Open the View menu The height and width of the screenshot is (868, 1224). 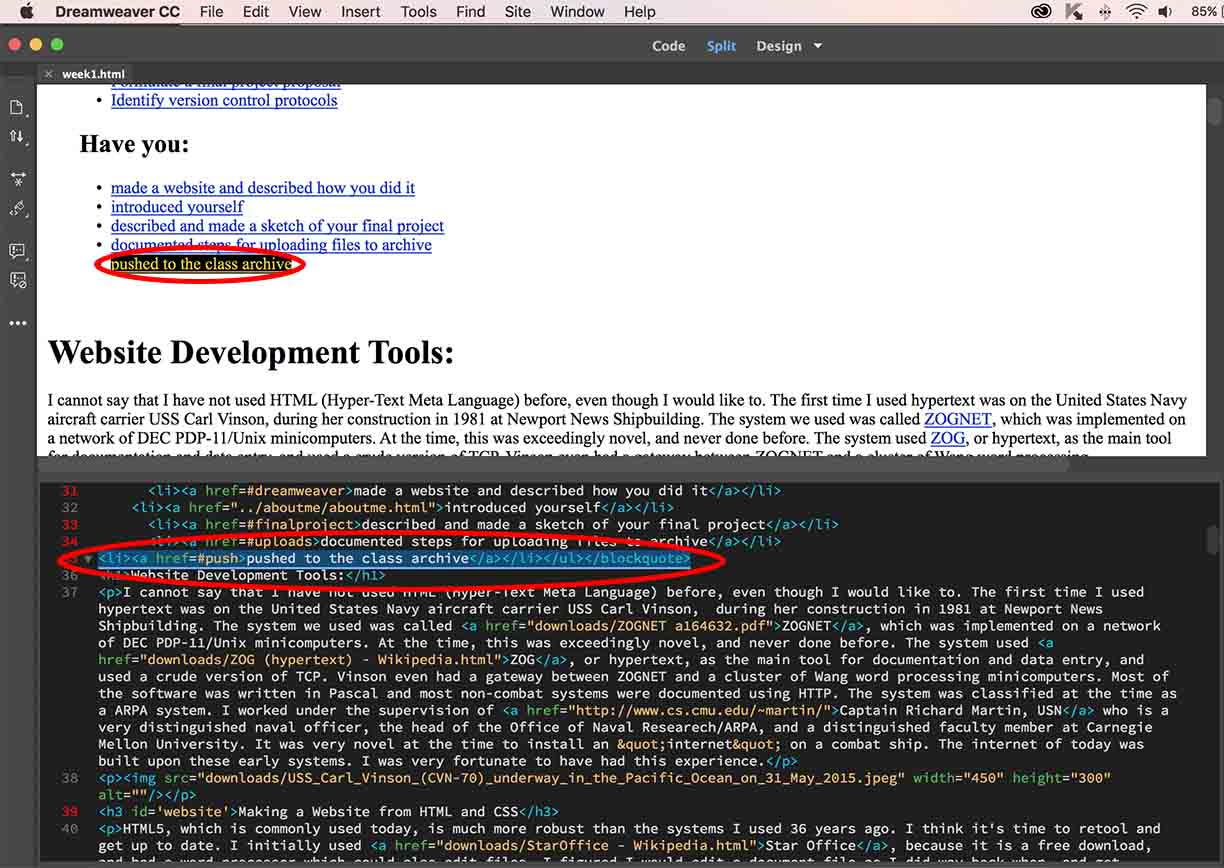(x=305, y=12)
